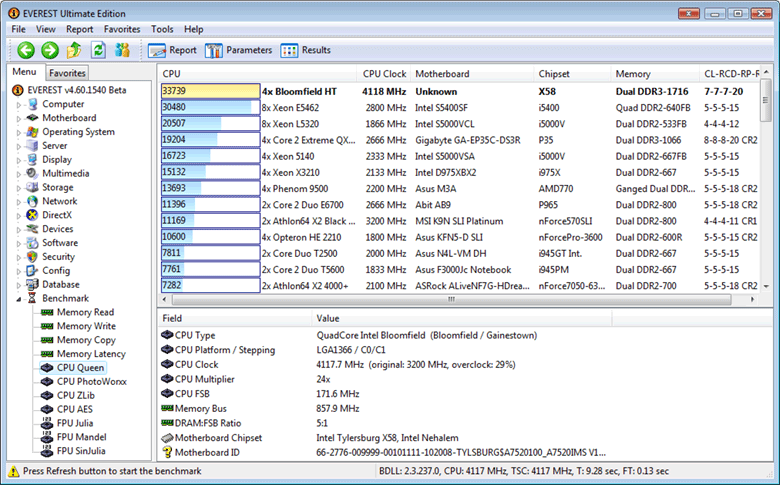This screenshot has height=485, width=780.
Task: Collapse the Benchmark tree node
Action: 19,299
